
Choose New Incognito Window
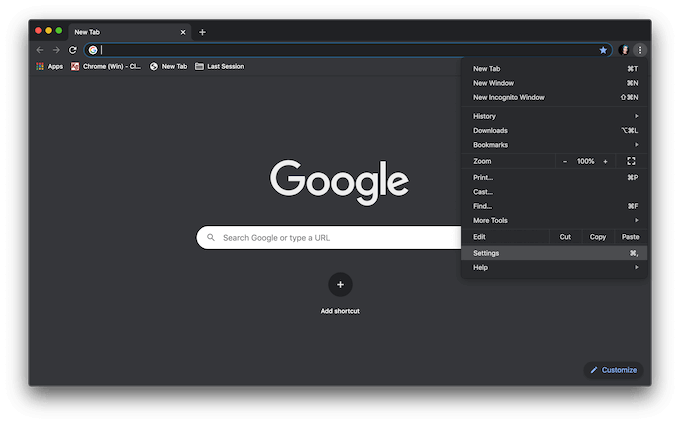pos(554,97)
